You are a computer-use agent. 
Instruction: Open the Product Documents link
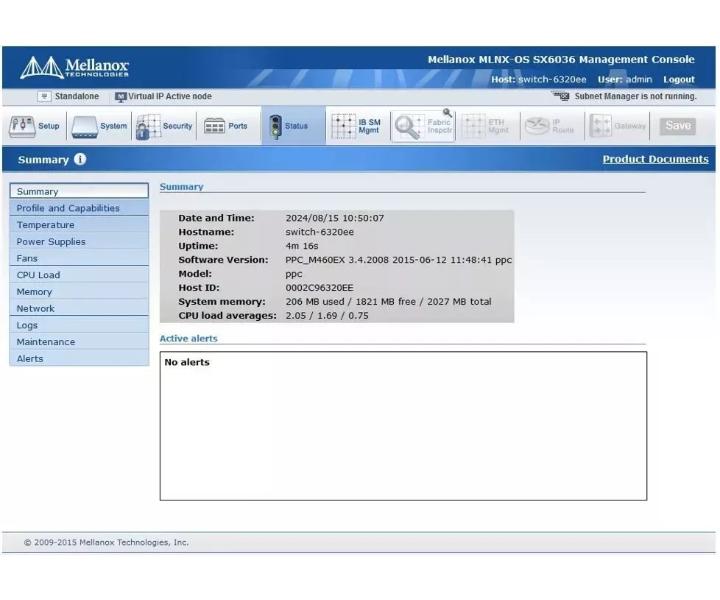[x=655, y=159]
